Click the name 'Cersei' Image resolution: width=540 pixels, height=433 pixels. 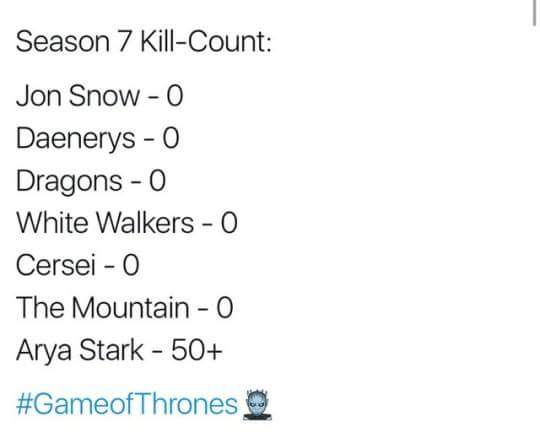pos(55,265)
